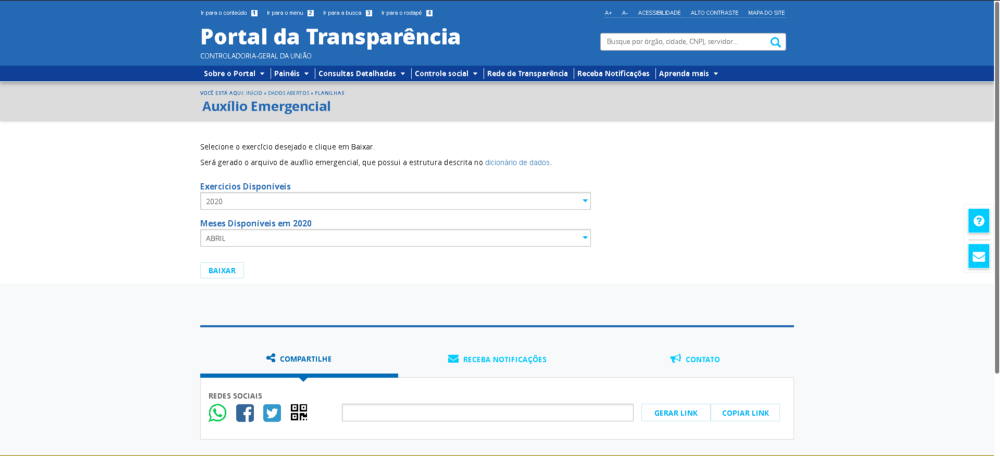This screenshot has width=1000, height=456.
Task: Click the Portal da Transparência title
Action: pyautogui.click(x=330, y=36)
